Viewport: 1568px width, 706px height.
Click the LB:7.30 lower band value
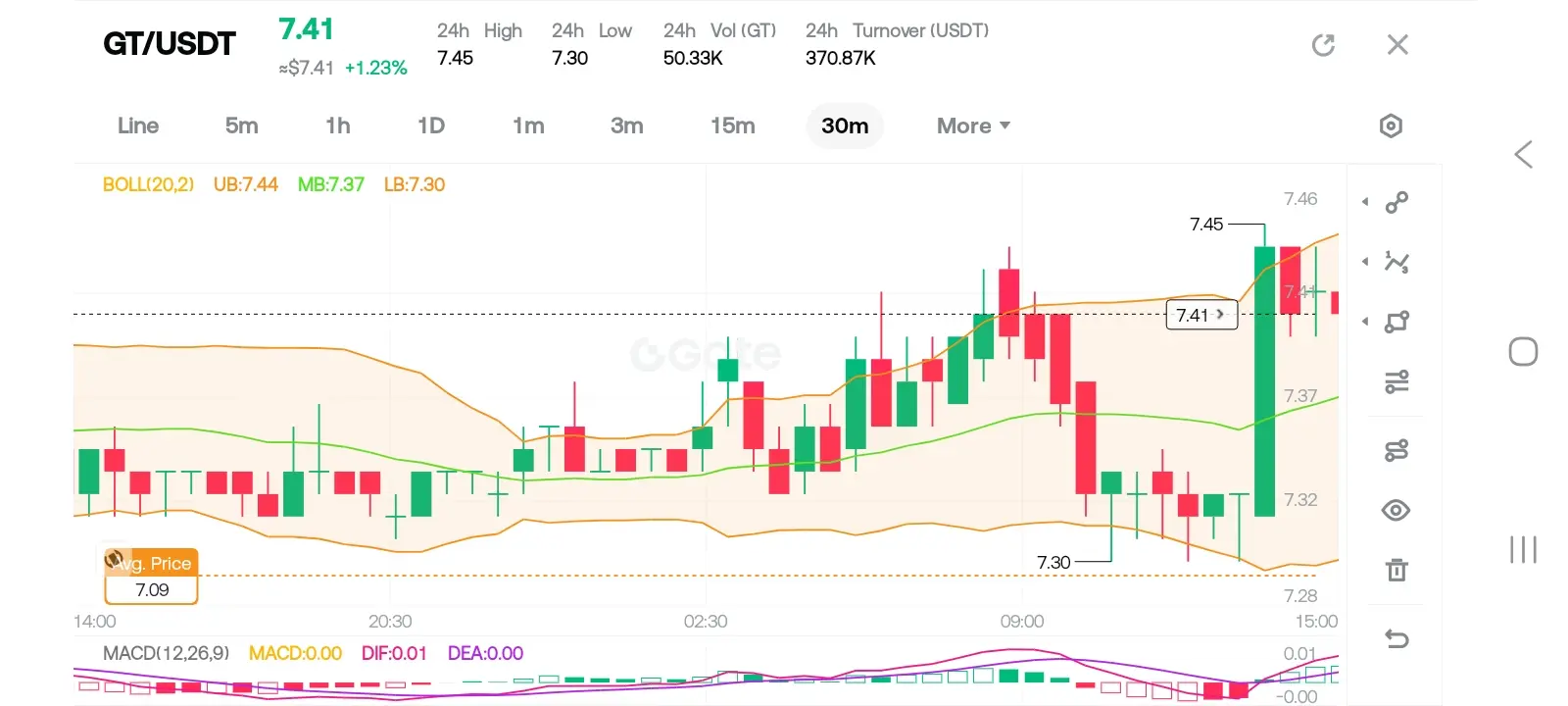[415, 184]
